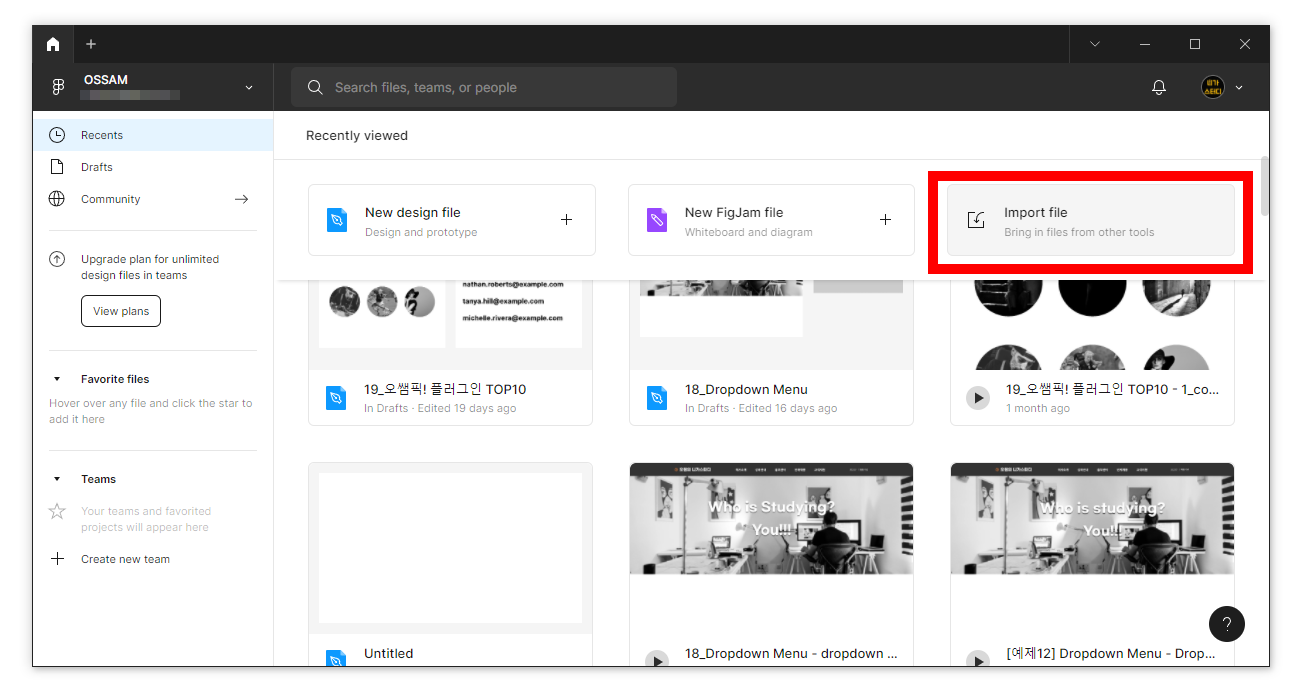Open the help question mark button
This screenshot has height=696, width=1302.
pyautogui.click(x=1227, y=624)
